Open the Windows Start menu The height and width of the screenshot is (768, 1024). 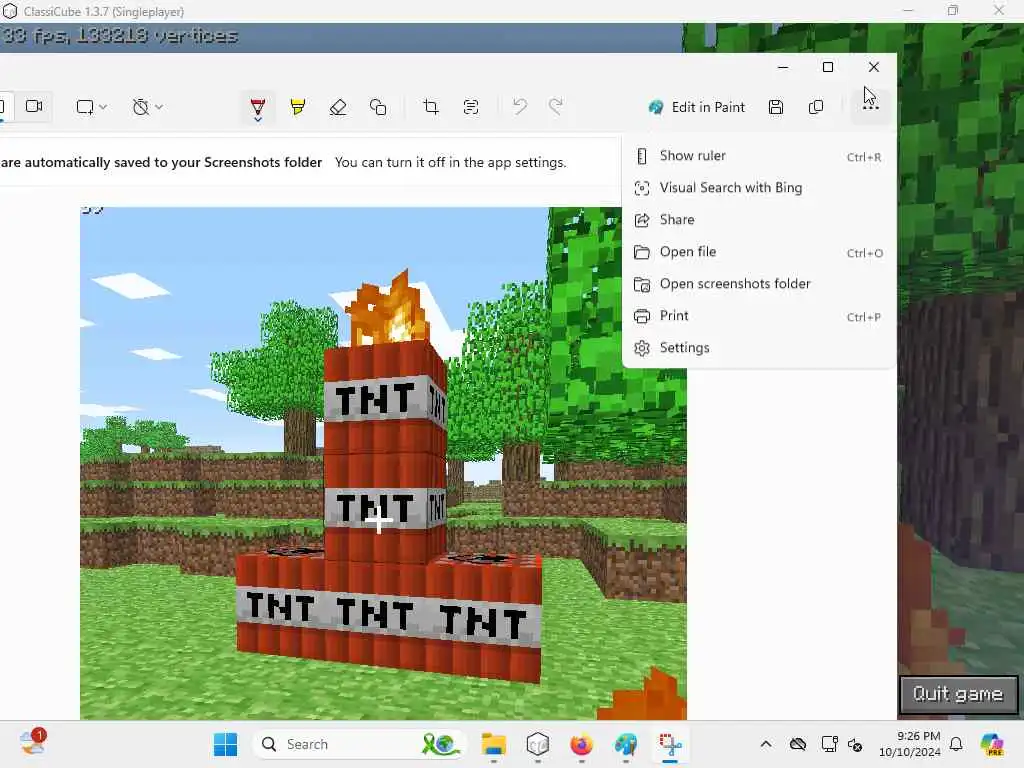pos(226,744)
